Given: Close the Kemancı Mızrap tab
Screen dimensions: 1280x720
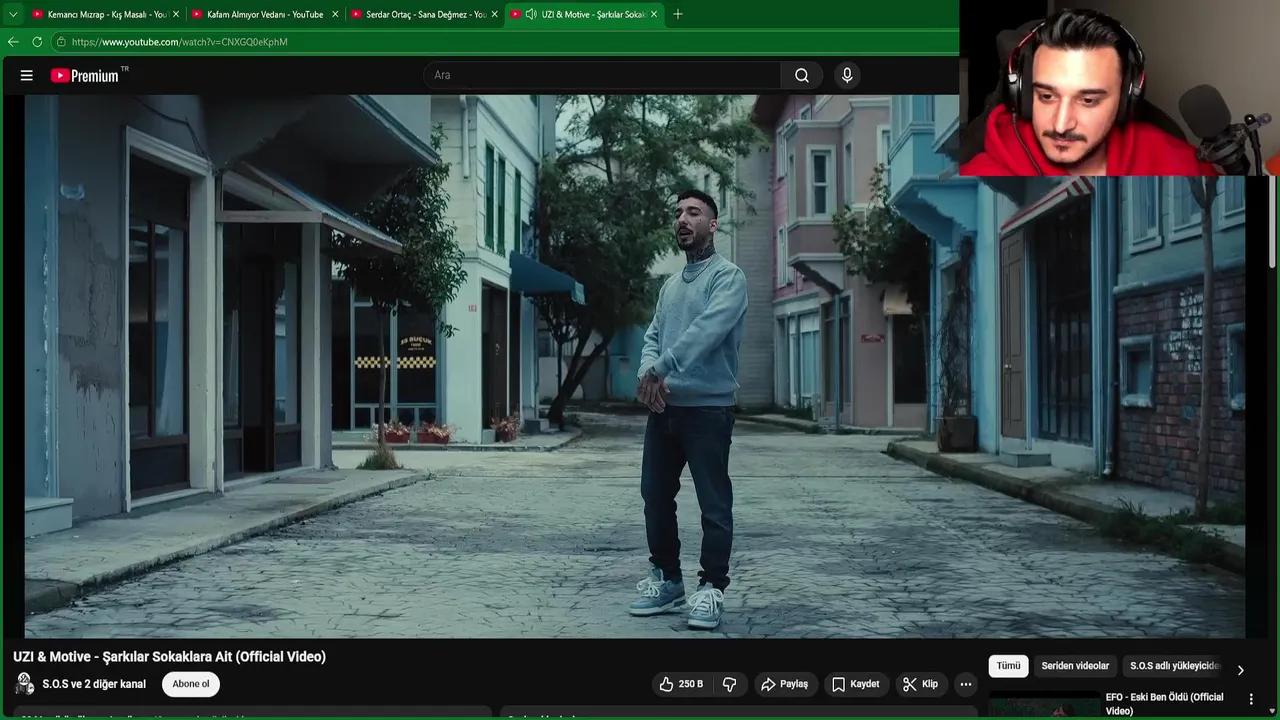Looking at the screenshot, I should click(176, 14).
